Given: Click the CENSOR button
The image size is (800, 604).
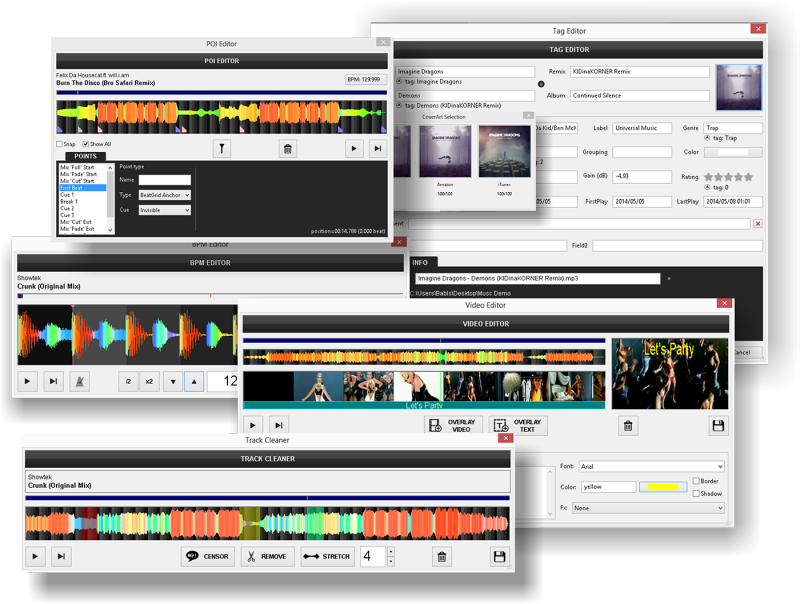Looking at the screenshot, I should 207,556.
